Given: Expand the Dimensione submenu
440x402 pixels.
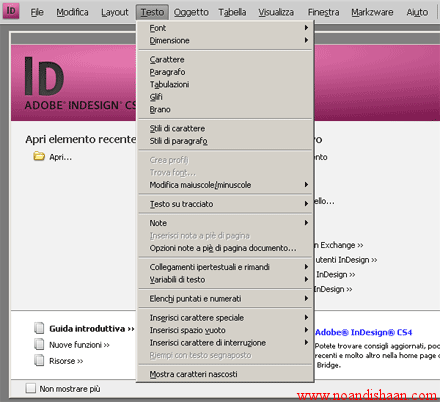Looking at the screenshot, I should pos(225,40).
